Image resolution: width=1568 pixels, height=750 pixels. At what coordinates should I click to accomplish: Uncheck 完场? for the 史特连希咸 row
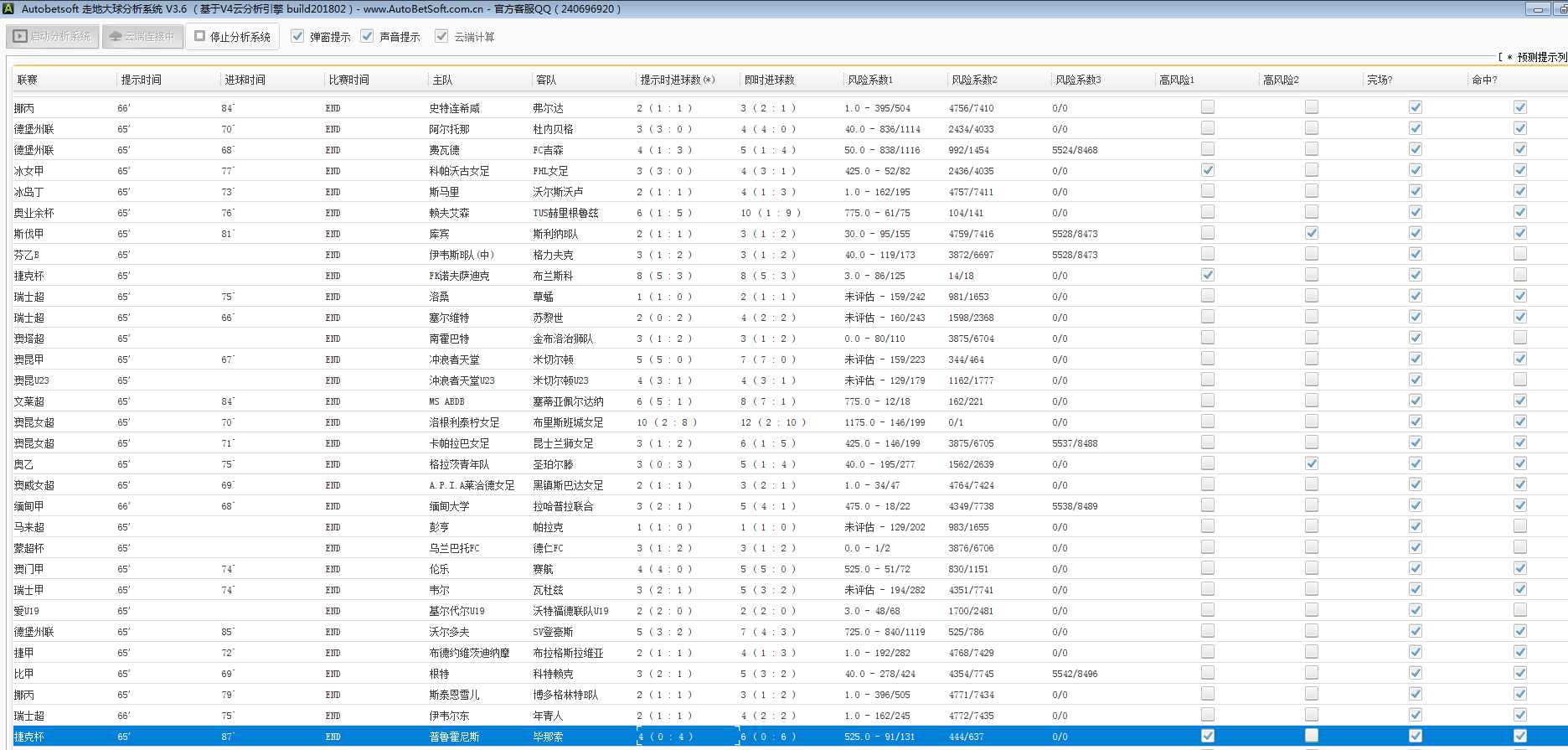click(x=1415, y=107)
